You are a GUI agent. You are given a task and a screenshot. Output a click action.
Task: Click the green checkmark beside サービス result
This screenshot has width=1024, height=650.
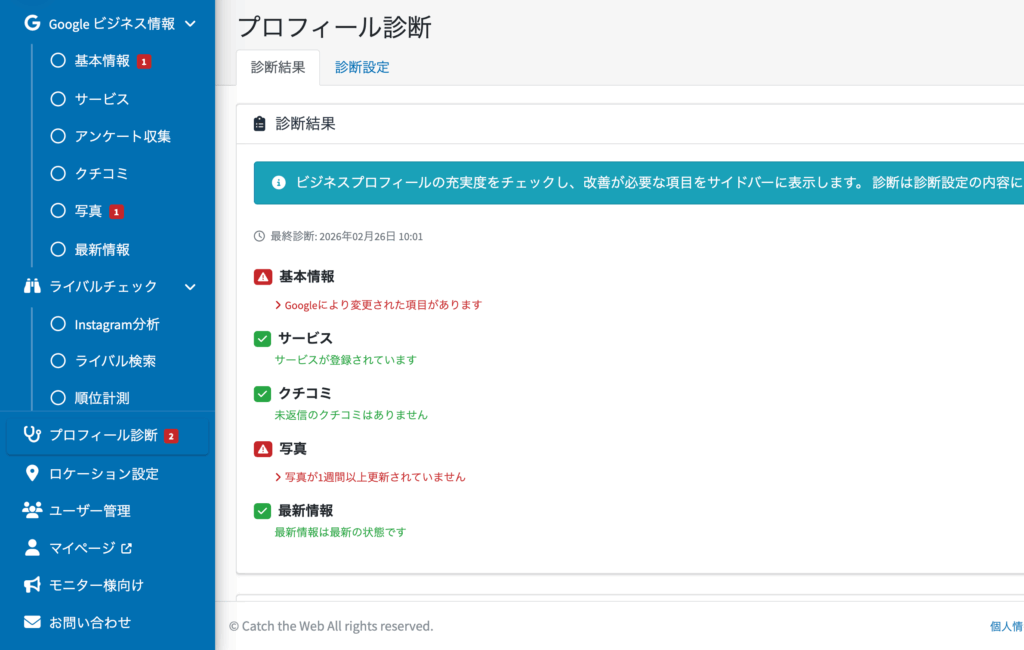point(263,339)
